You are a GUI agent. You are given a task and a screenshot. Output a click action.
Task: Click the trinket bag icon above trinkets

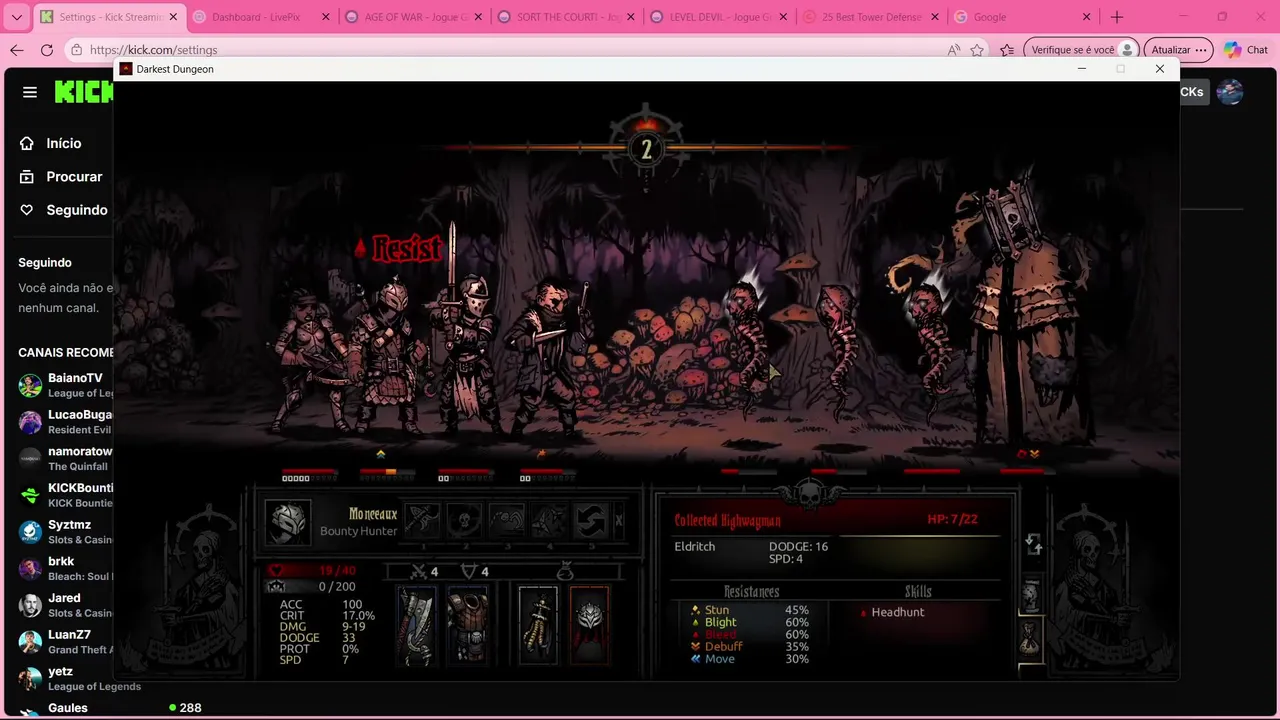point(564,571)
